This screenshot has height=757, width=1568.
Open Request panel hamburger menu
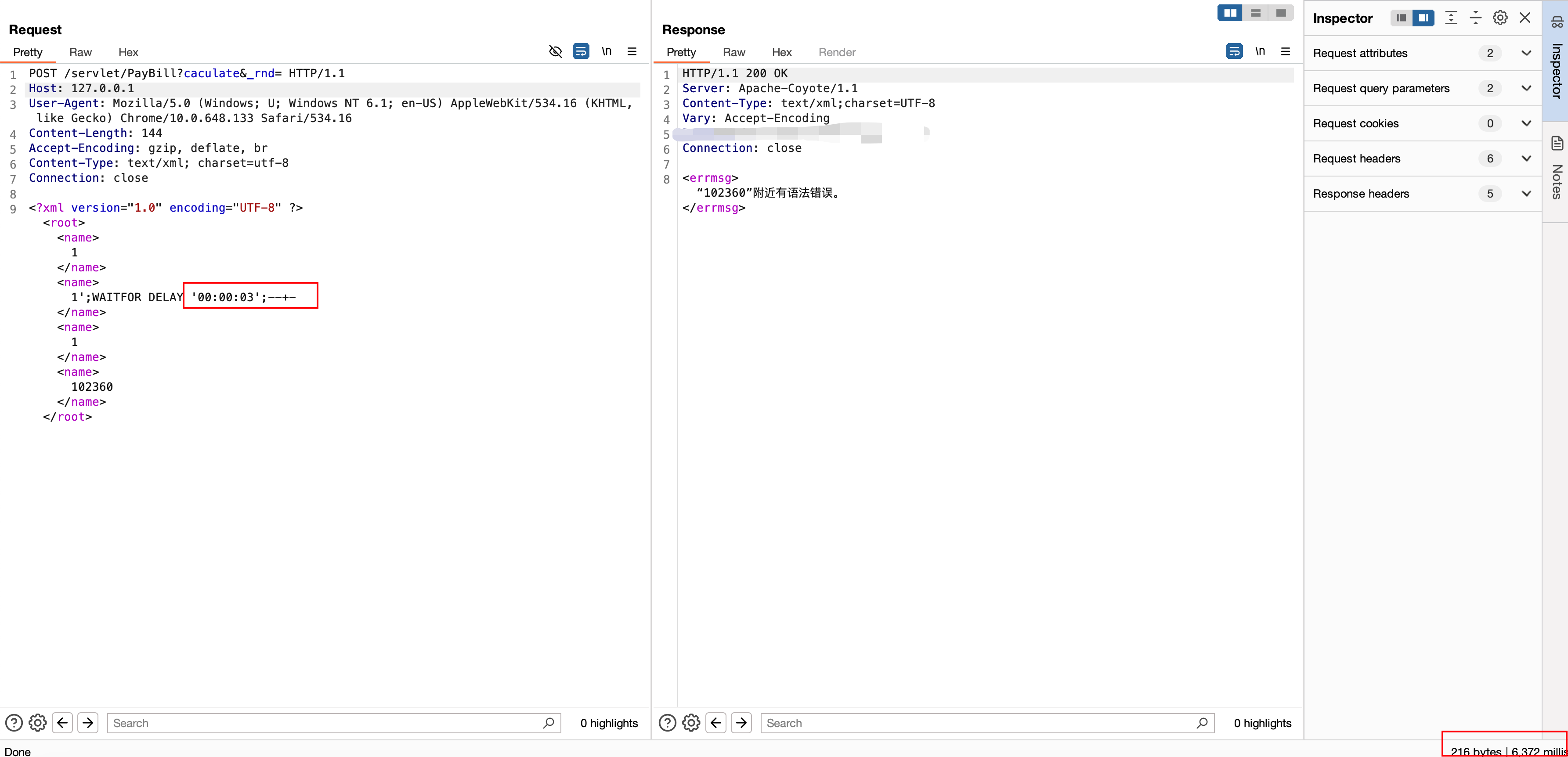[632, 51]
